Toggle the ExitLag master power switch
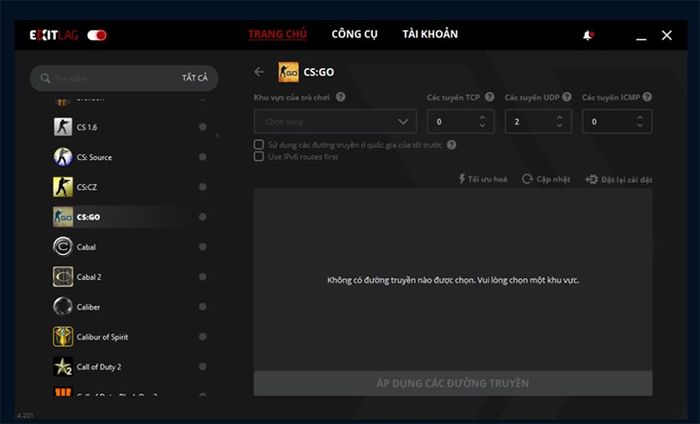700x424 pixels. (96, 35)
